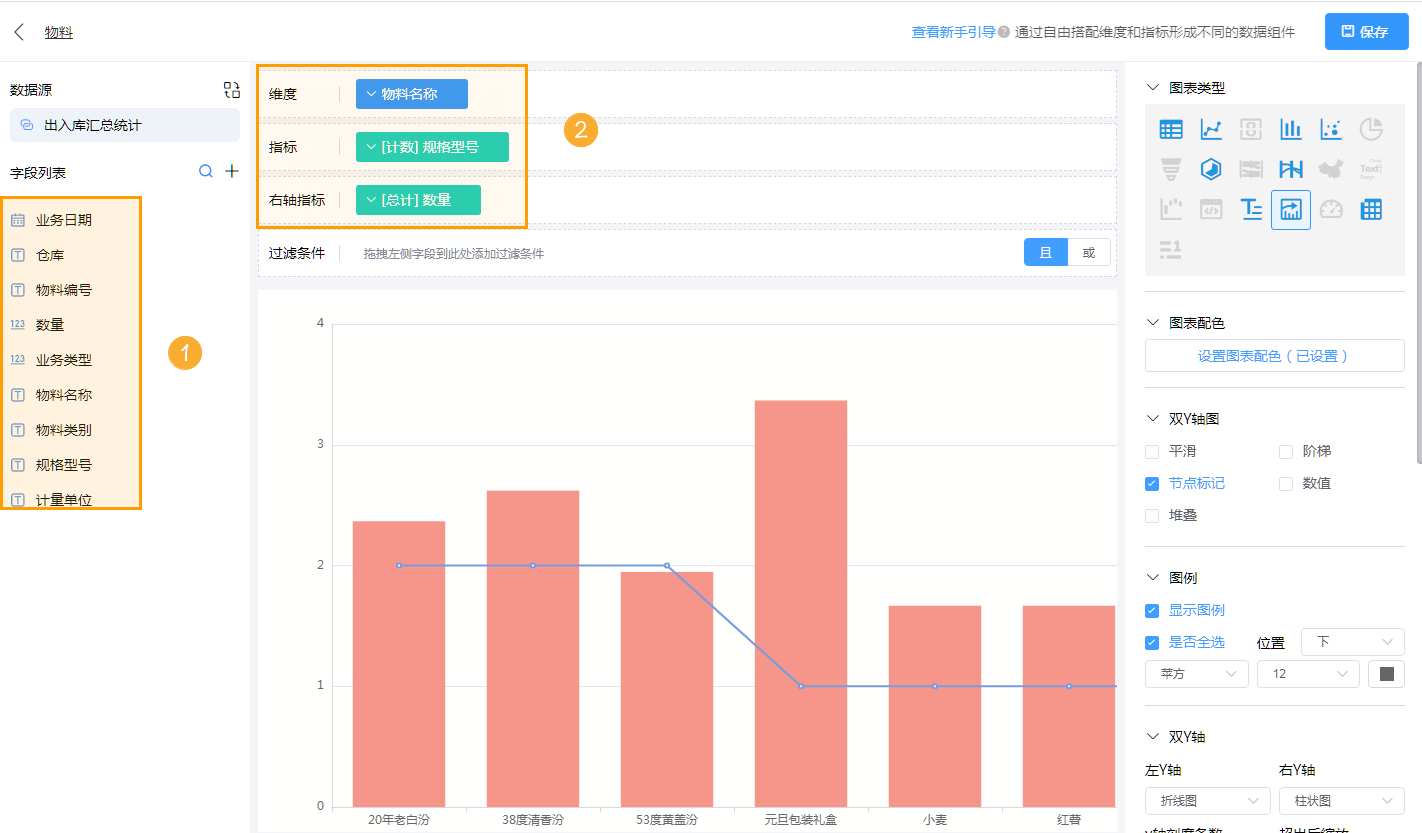Open the 位置 legend position dropdown
1422x833 pixels.
pos(1352,641)
